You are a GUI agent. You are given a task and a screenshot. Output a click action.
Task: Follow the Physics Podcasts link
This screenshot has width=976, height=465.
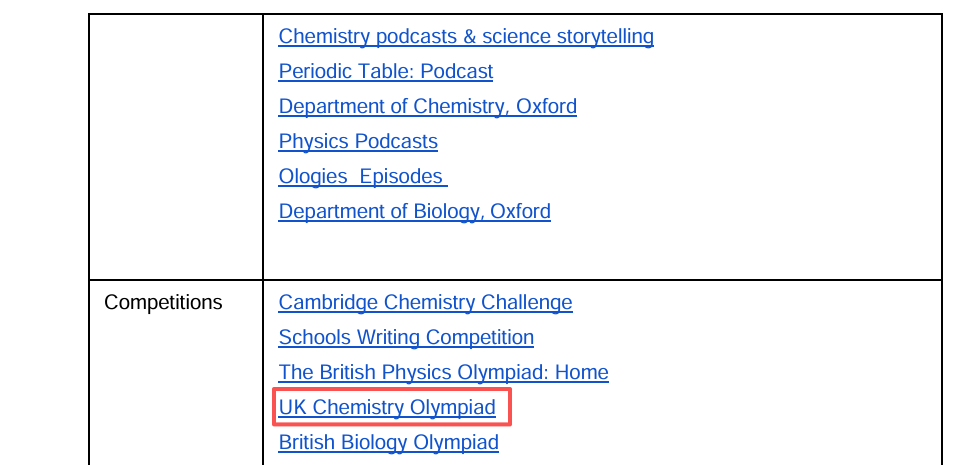(358, 142)
